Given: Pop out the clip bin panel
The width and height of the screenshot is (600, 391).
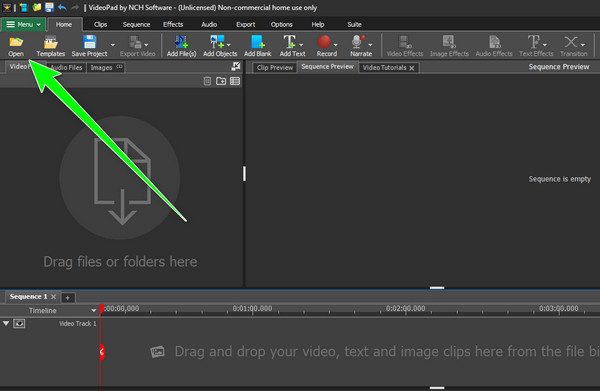Looking at the screenshot, I should click(x=236, y=67).
